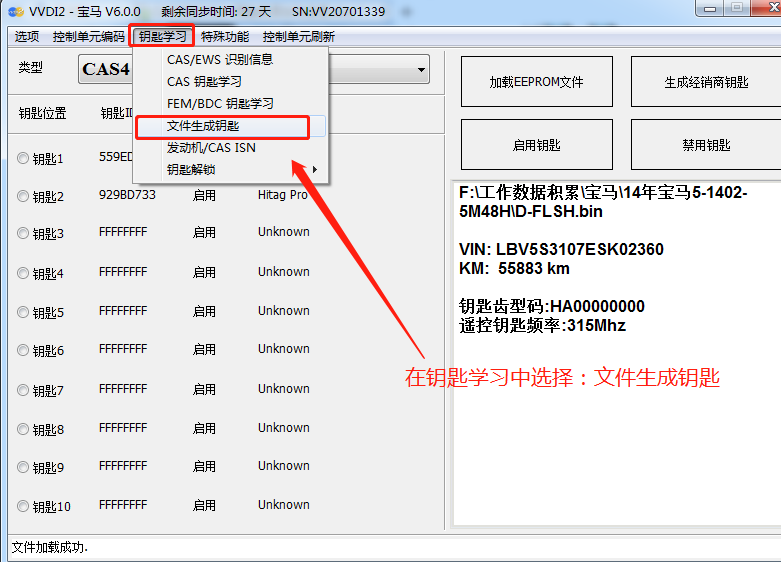Click the 钥匙齿型码:HA00000000 line
Viewport: 781px width, 562px height.
tap(552, 306)
